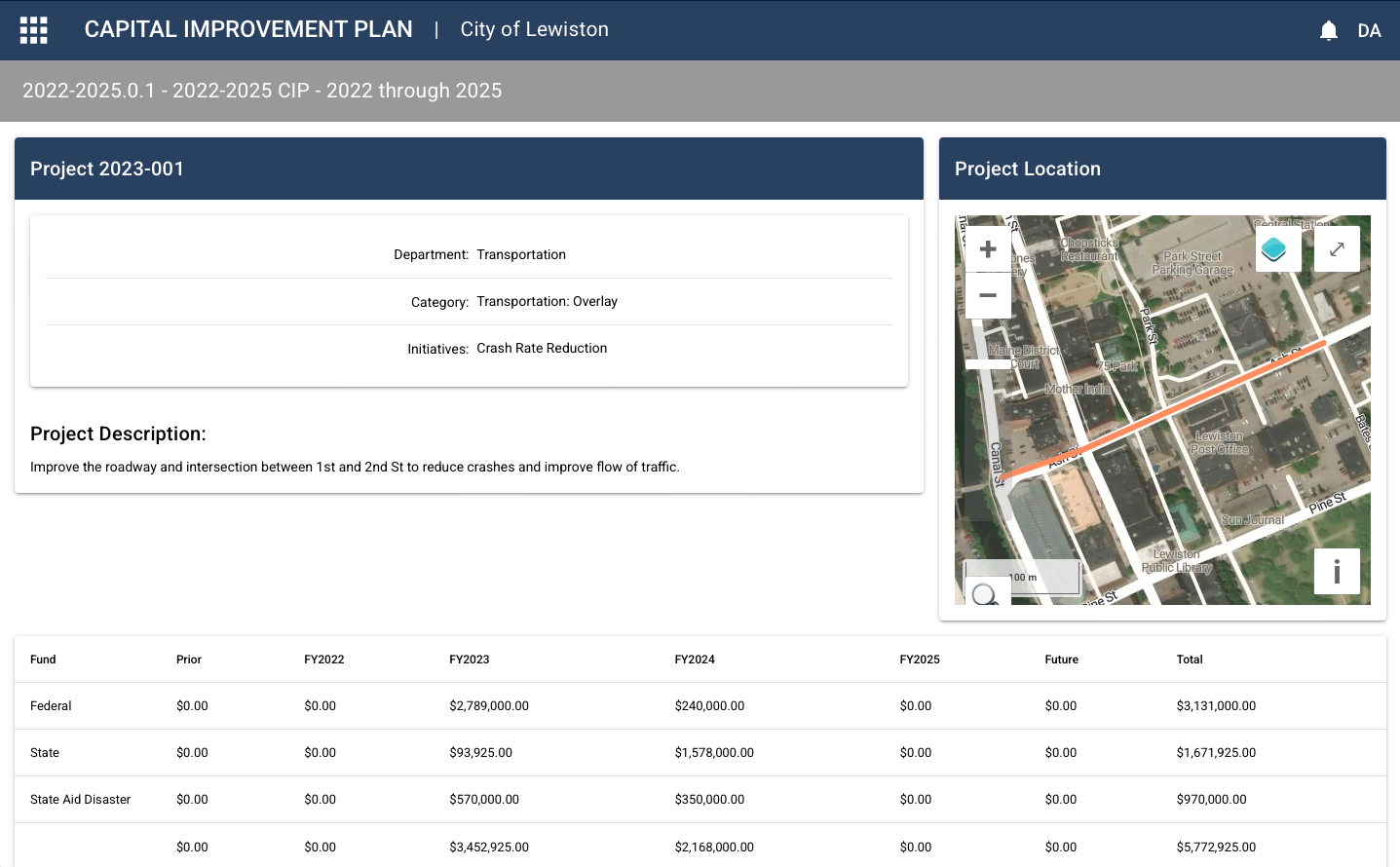Screen dimensions: 1400x867
Task: Sort by the FY2023 column header
Action: click(x=471, y=659)
